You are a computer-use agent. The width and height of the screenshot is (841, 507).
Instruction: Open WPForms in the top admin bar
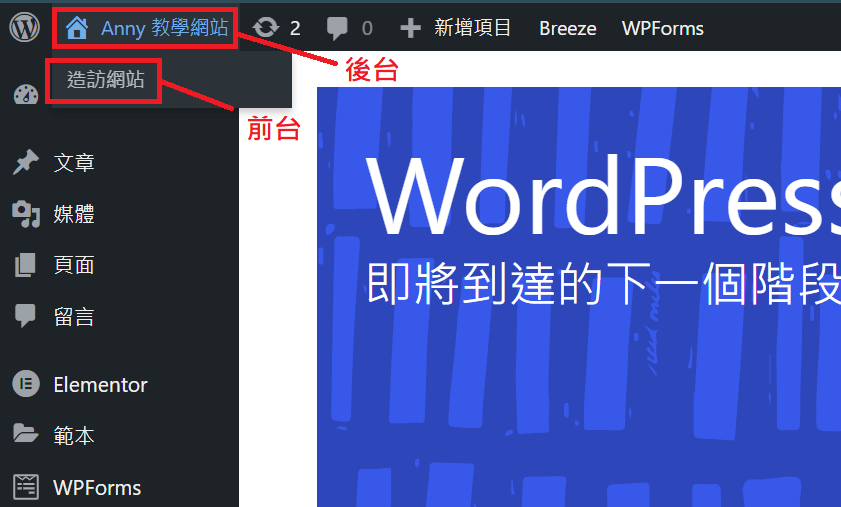pyautogui.click(x=662, y=28)
